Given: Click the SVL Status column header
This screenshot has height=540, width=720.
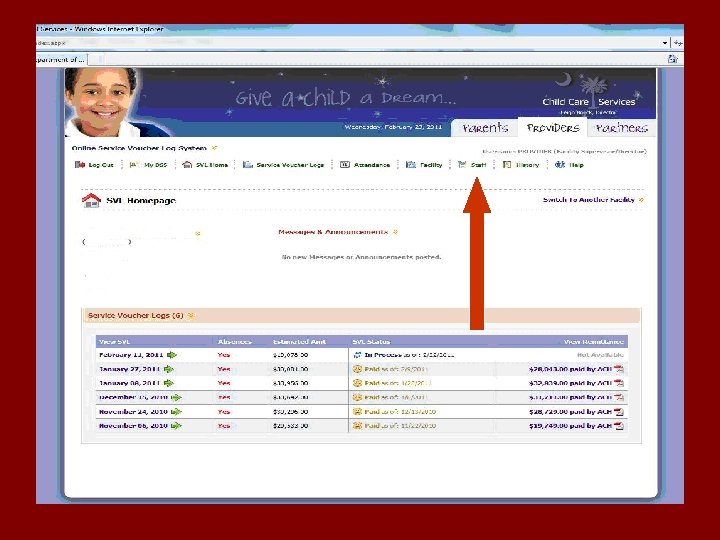Looking at the screenshot, I should [371, 342].
